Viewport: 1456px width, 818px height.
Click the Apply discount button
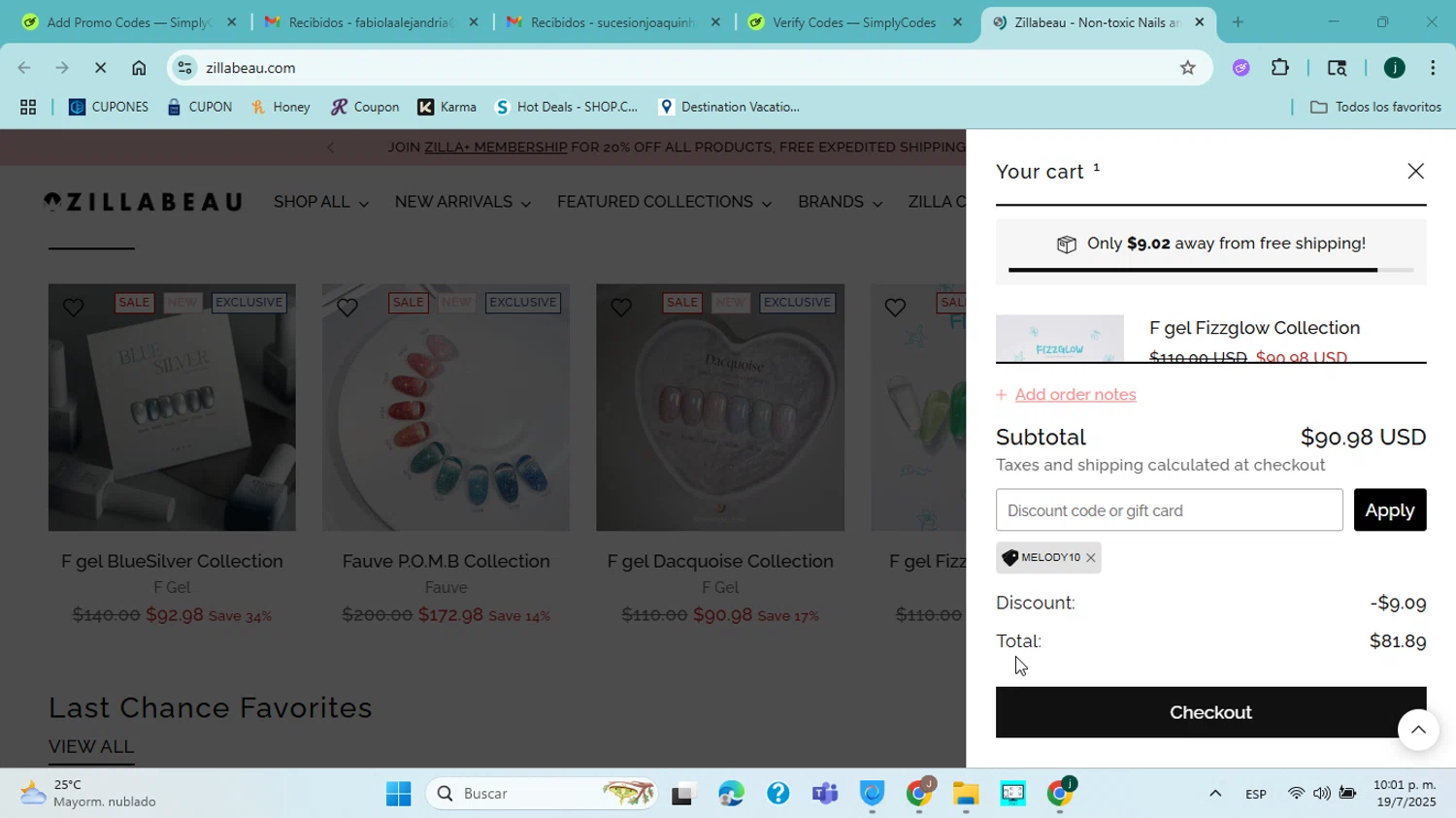pyautogui.click(x=1390, y=510)
